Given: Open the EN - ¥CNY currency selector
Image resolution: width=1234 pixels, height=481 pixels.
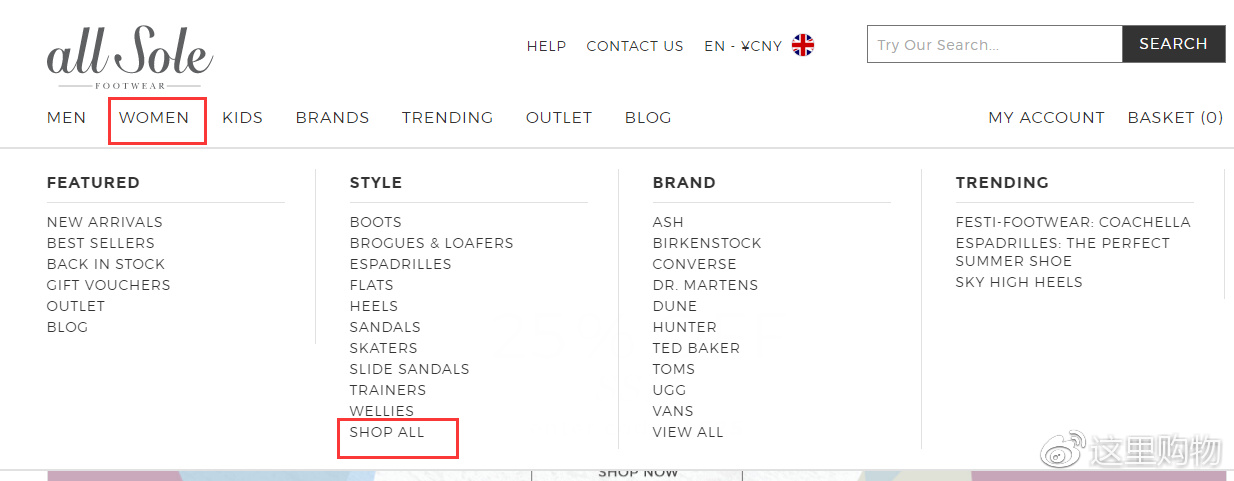Looking at the screenshot, I should pos(743,46).
